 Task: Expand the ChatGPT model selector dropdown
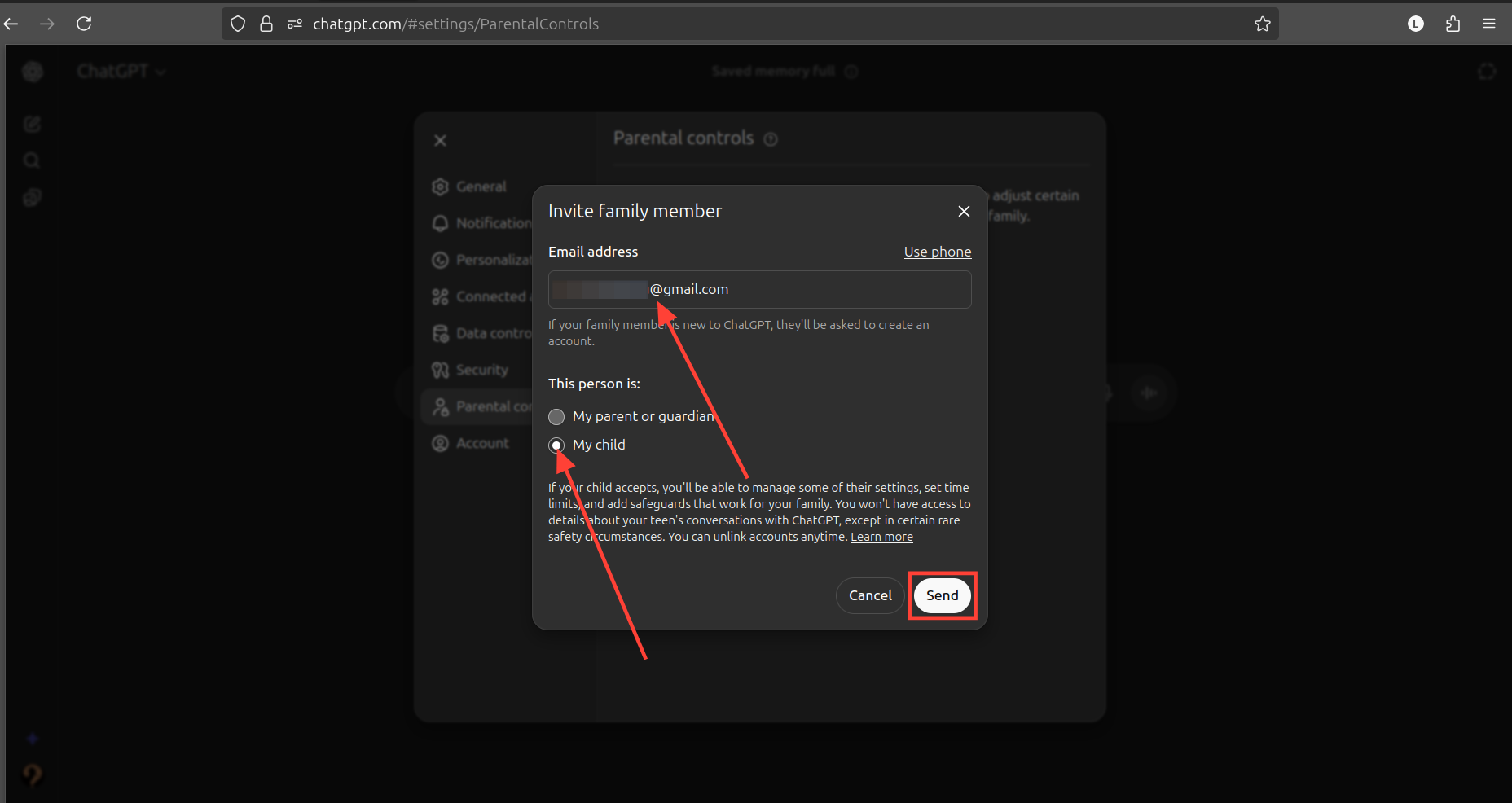pos(121,72)
